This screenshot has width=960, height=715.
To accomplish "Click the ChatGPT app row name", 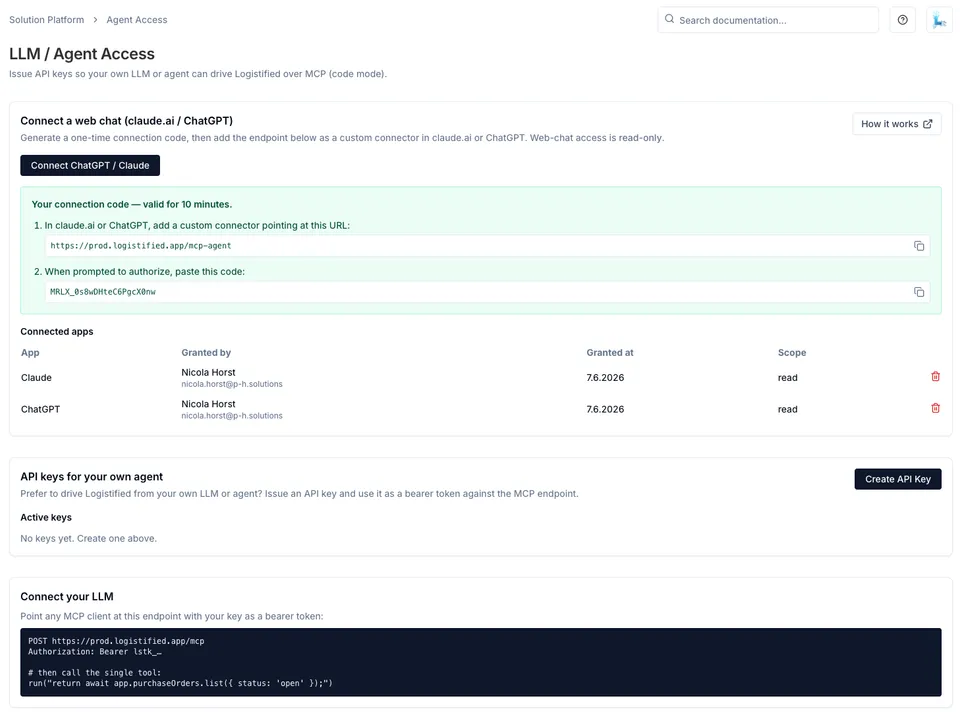I will pos(40,410).
